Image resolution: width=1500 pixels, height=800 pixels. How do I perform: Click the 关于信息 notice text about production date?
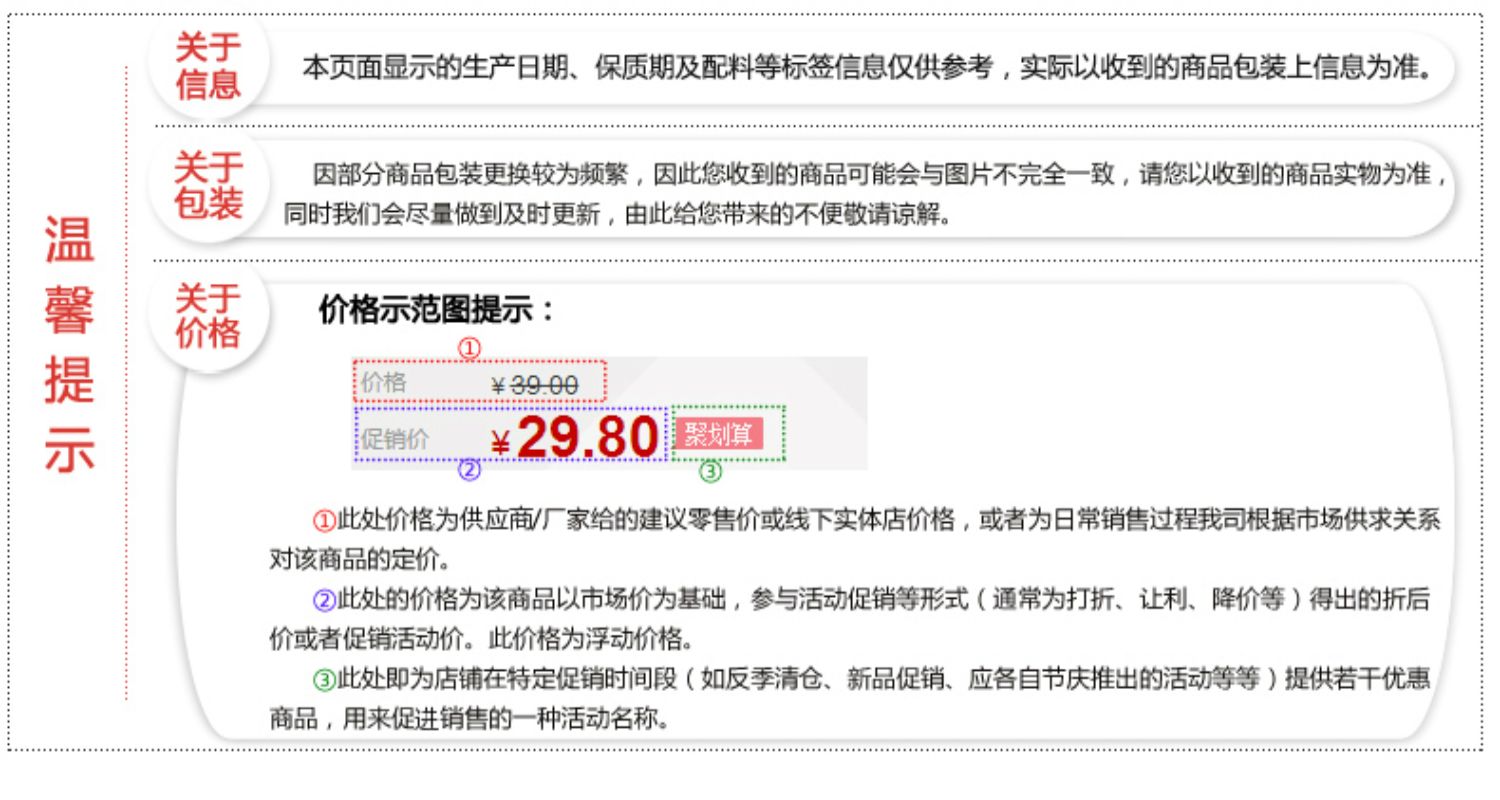pos(866,68)
